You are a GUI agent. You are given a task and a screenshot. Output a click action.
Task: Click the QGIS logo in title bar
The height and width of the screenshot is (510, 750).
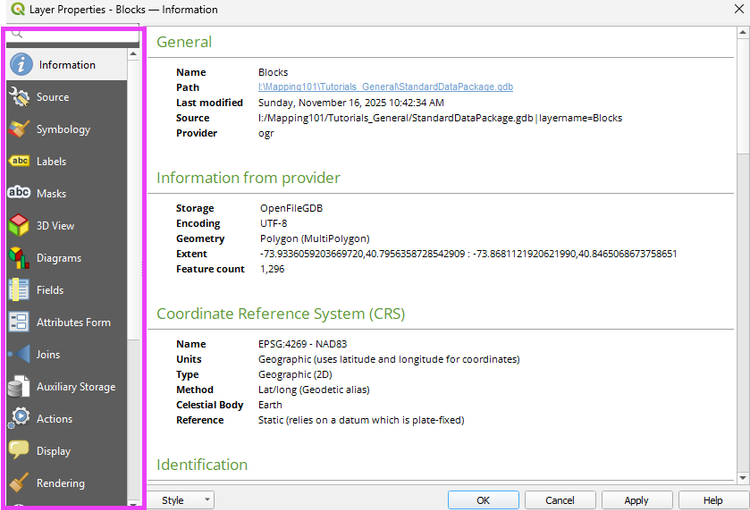point(18,9)
